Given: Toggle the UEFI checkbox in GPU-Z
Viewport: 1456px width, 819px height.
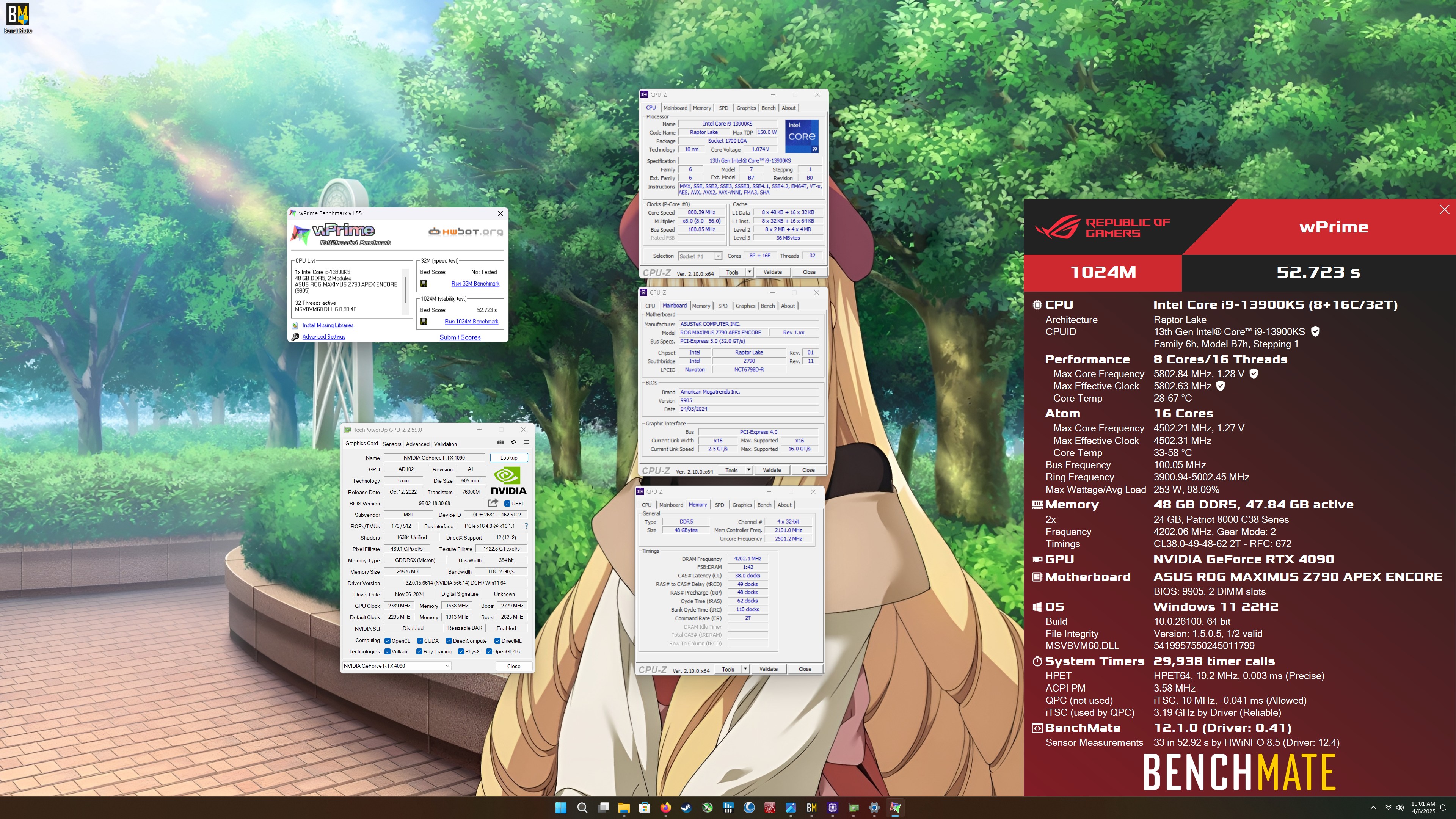Looking at the screenshot, I should 507,504.
